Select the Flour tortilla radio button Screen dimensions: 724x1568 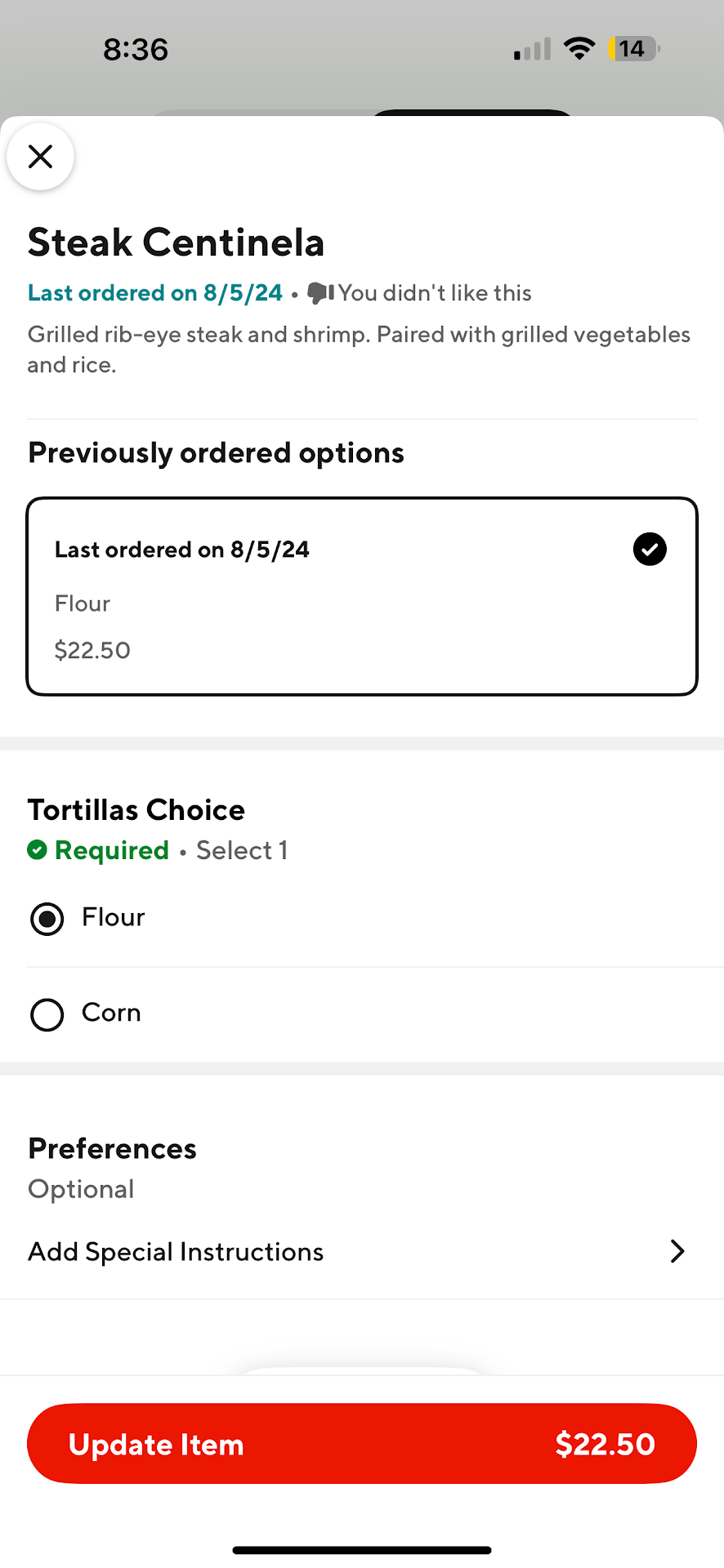point(47,919)
